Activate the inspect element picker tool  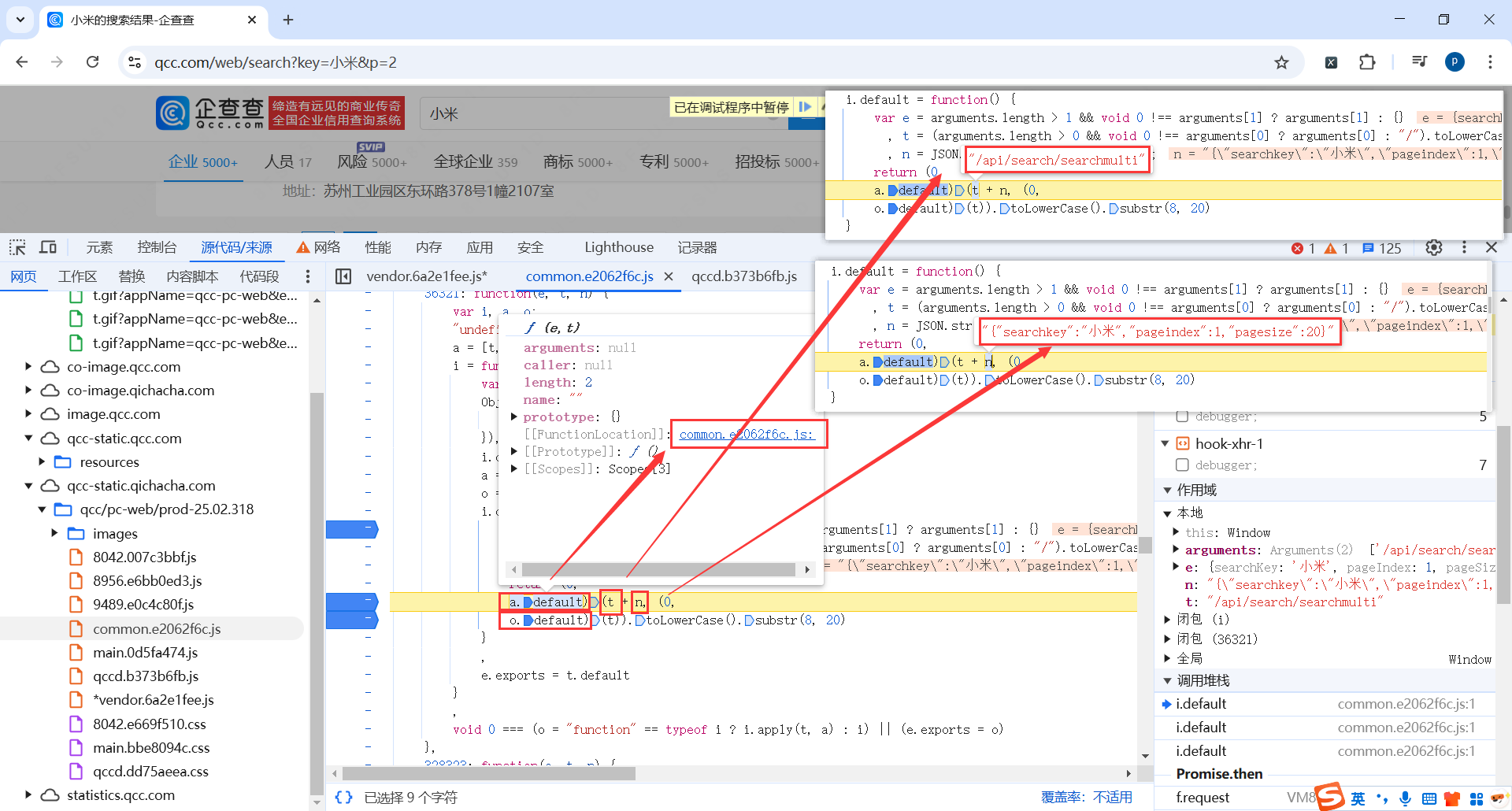[x=17, y=247]
